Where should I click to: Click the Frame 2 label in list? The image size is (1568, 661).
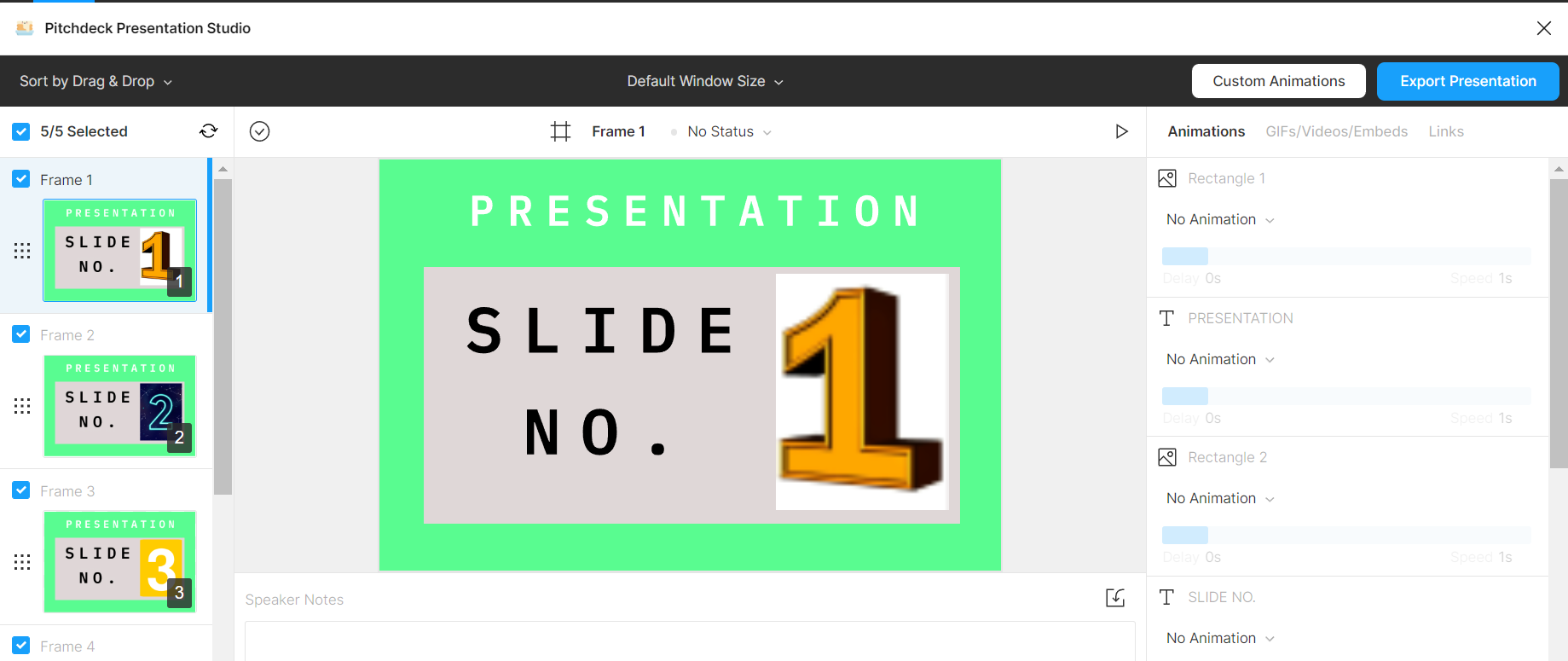coord(67,335)
